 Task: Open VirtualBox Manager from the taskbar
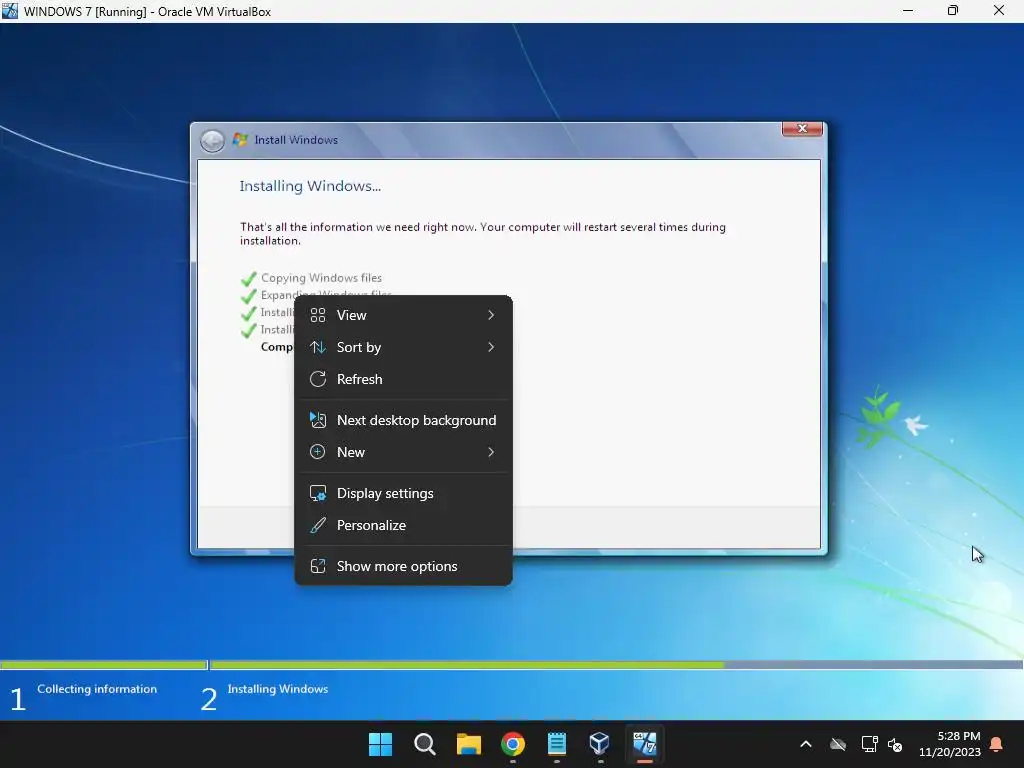600,744
